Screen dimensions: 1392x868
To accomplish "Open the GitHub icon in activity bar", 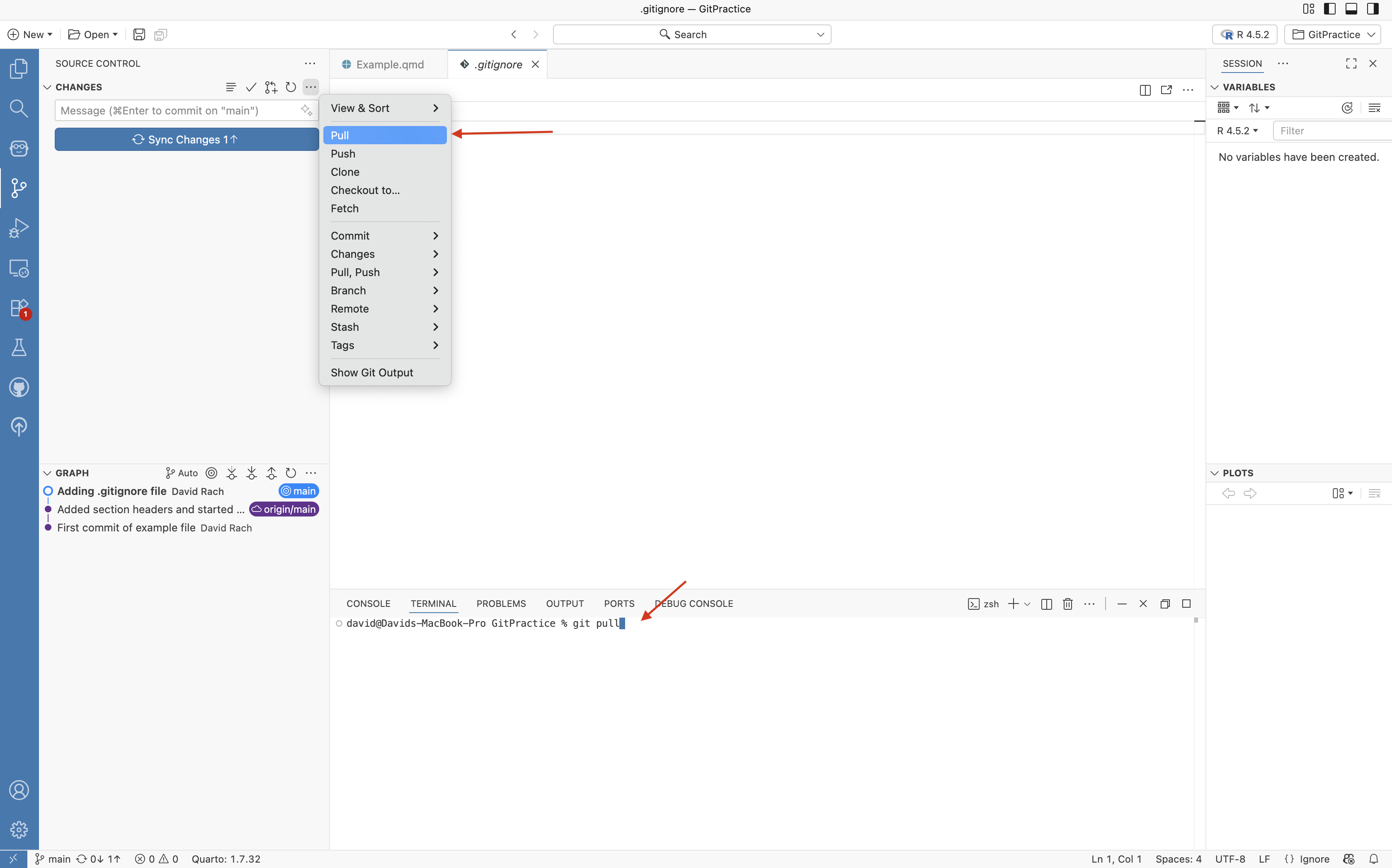I will (x=19, y=388).
